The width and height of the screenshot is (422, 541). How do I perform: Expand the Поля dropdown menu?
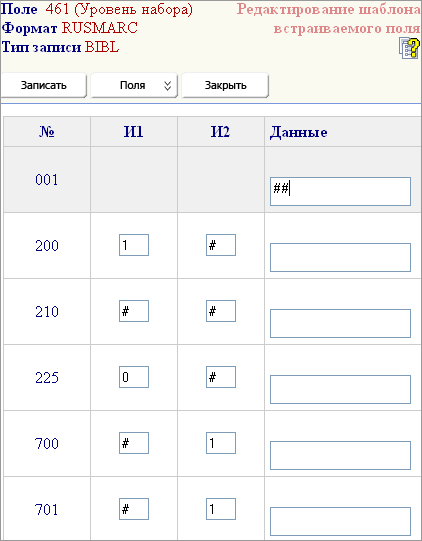134,85
